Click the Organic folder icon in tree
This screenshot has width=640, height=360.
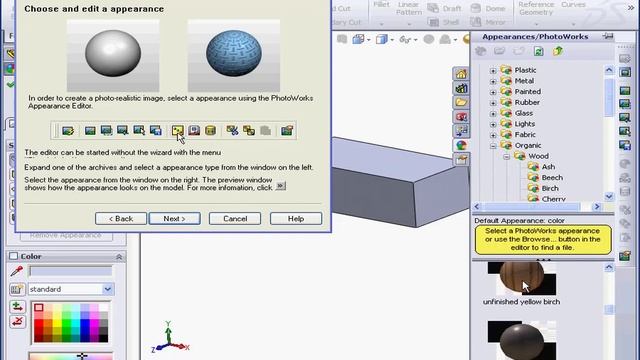506,145
